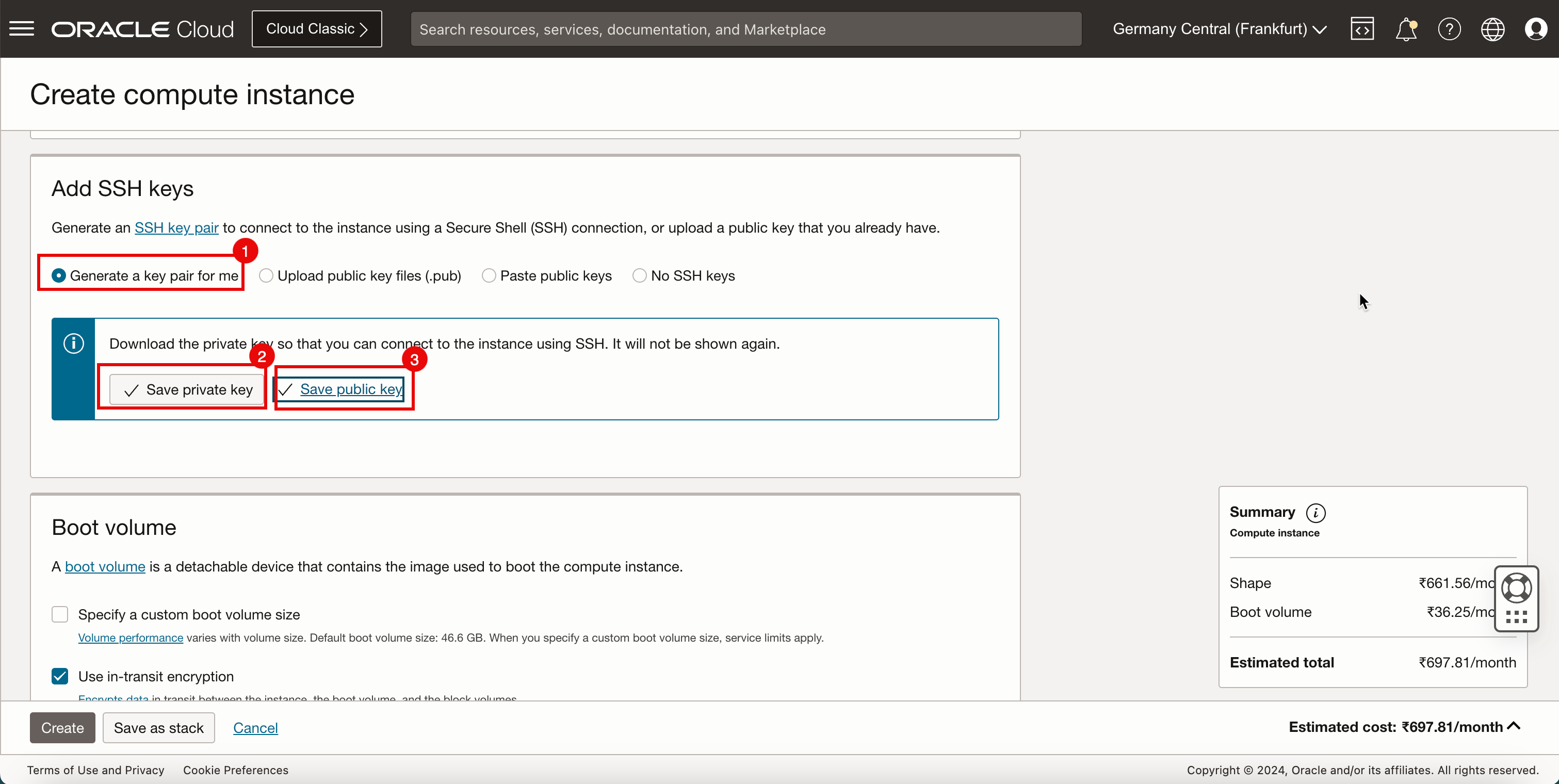Enable Specify a custom boot volume size
Viewport: 1559px width, 784px height.
pos(60,614)
